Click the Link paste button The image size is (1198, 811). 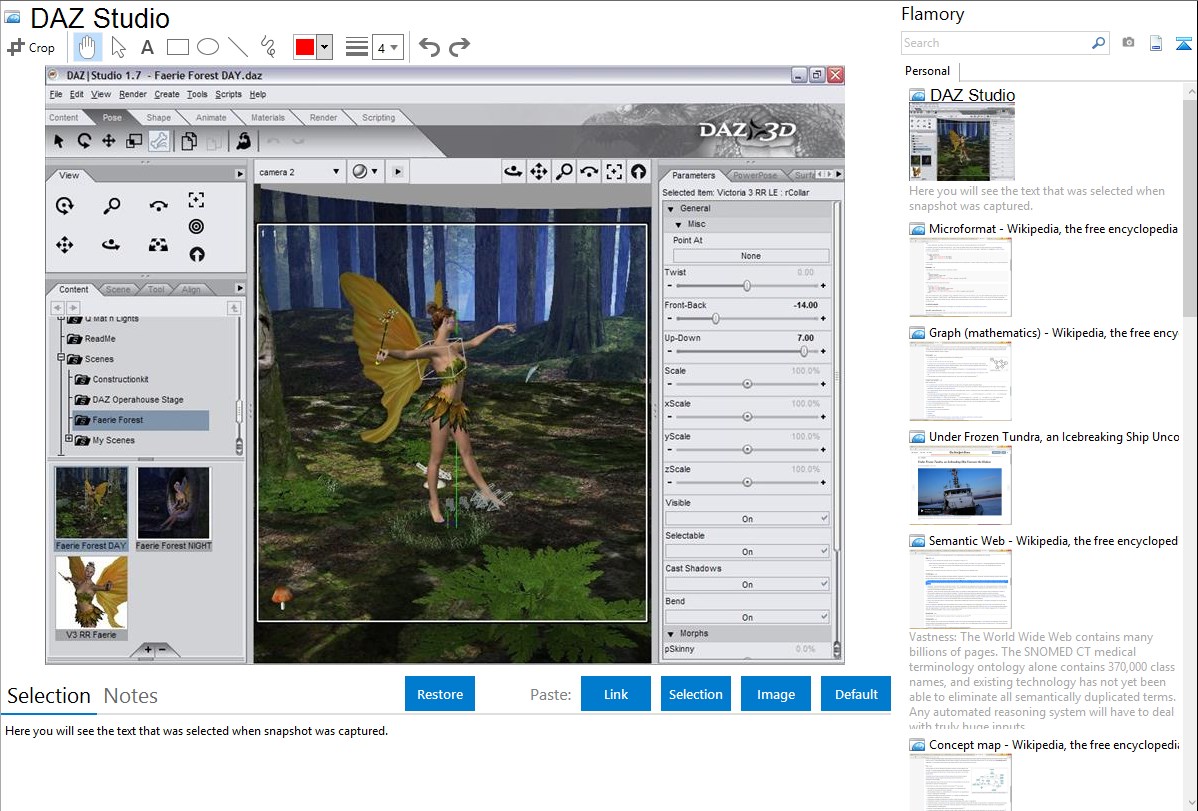[616, 694]
